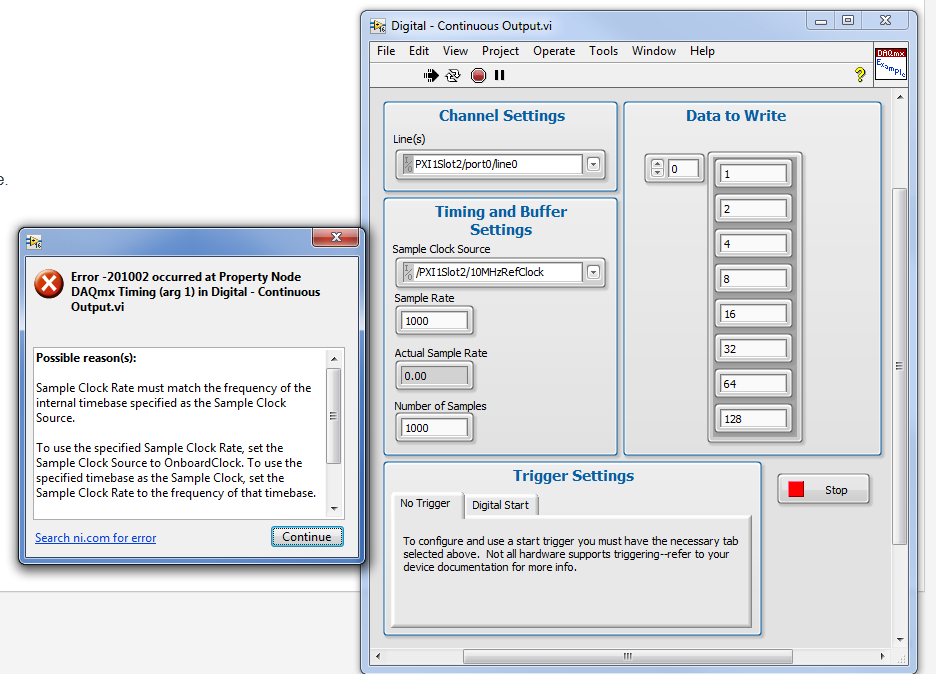Open the Operate menu

coord(554,51)
